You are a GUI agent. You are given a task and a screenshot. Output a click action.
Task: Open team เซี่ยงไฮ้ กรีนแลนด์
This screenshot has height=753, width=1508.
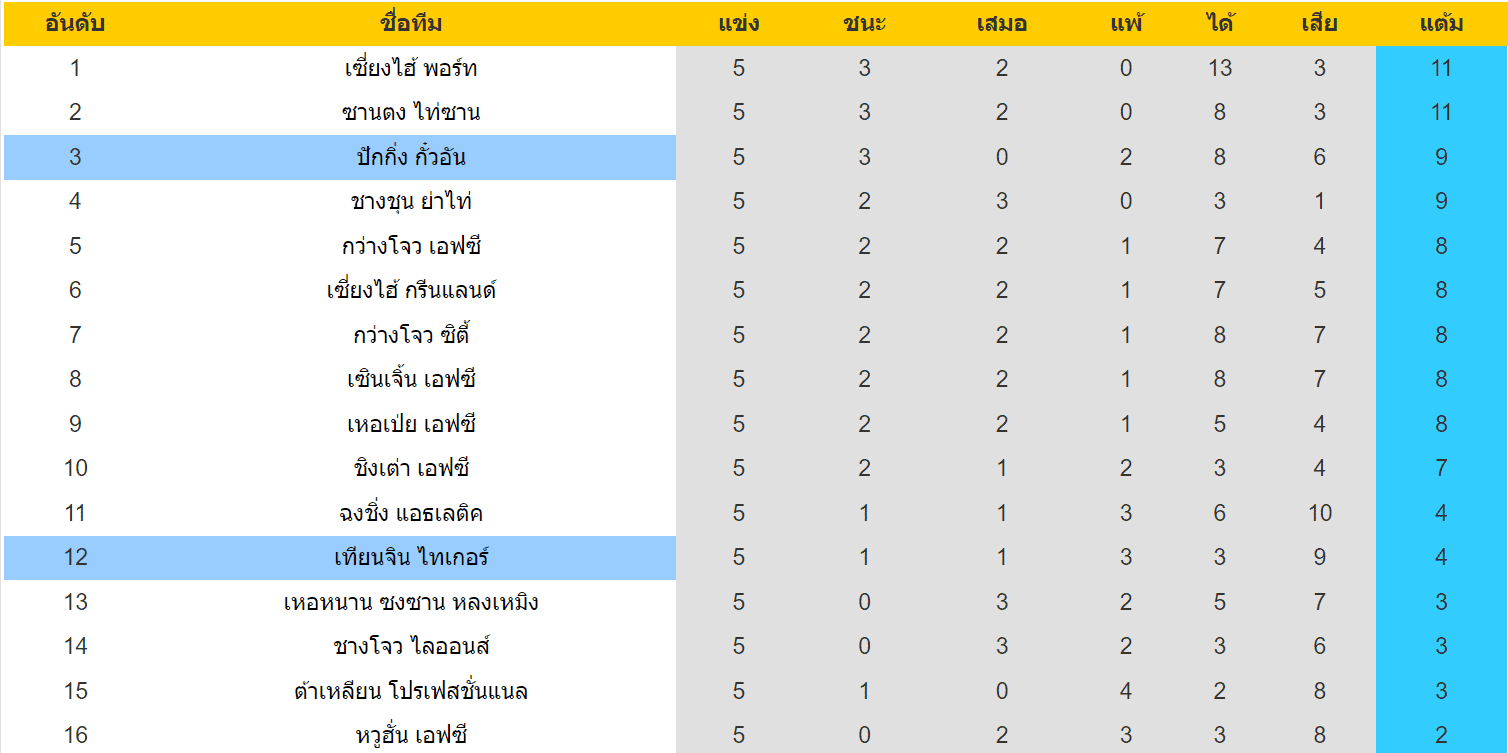click(411, 290)
